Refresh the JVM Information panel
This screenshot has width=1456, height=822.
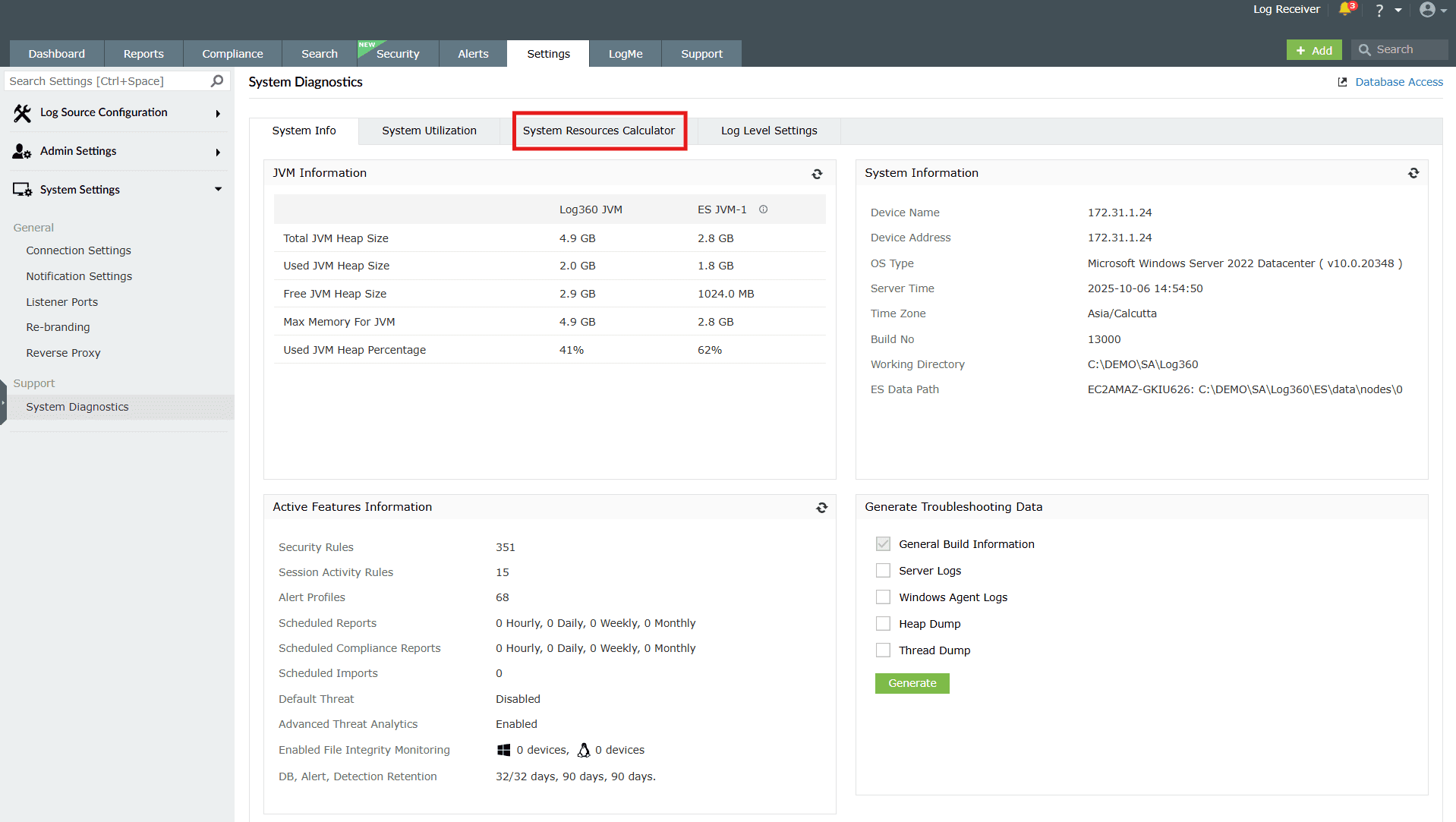[x=817, y=174]
